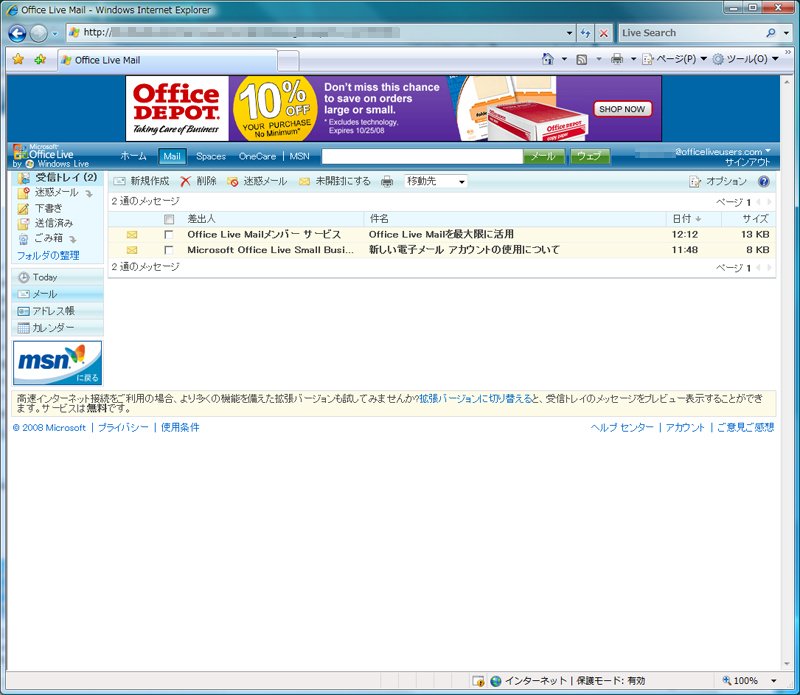The width and height of the screenshot is (800, 695).
Task: Click the envelope icon of 12:12 message
Action: click(x=132, y=235)
